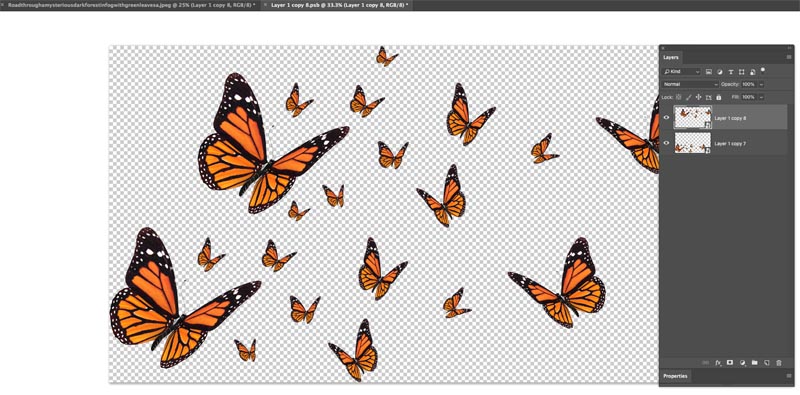
Task: Filter layers by type layer icon
Action: [731, 72]
